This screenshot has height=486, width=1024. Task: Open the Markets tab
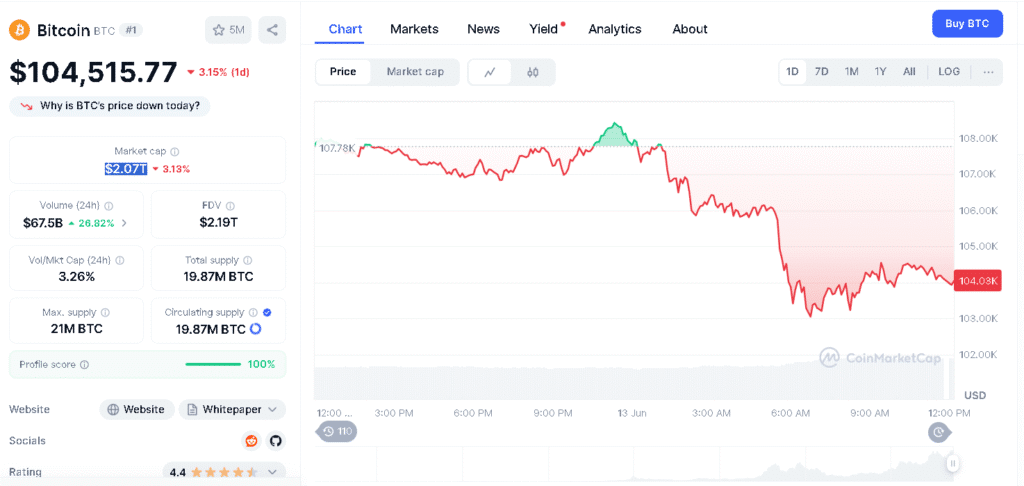tap(414, 29)
